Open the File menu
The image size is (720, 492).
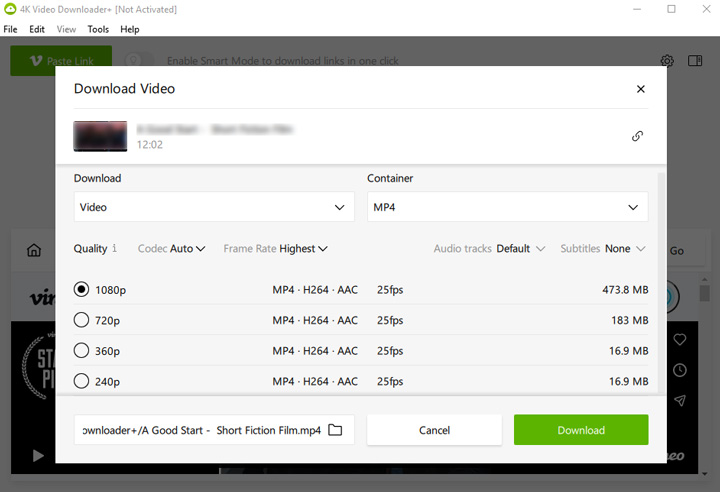coord(10,29)
